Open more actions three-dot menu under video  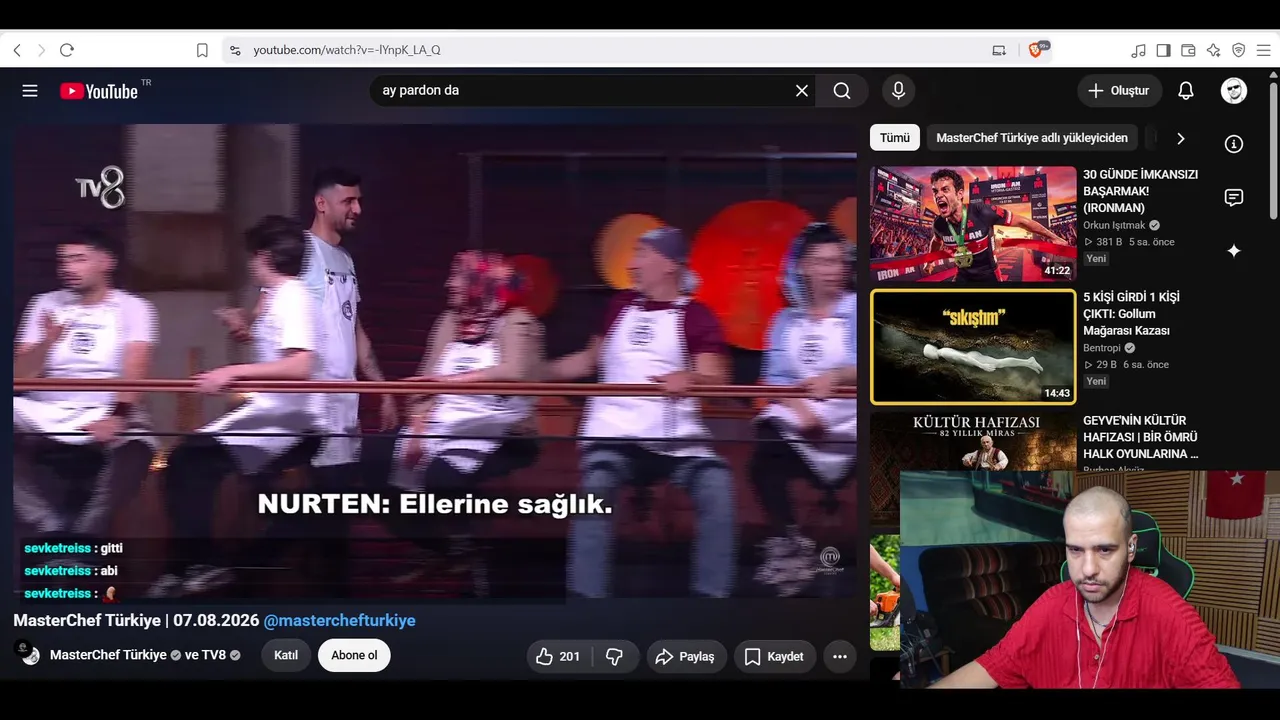point(840,656)
